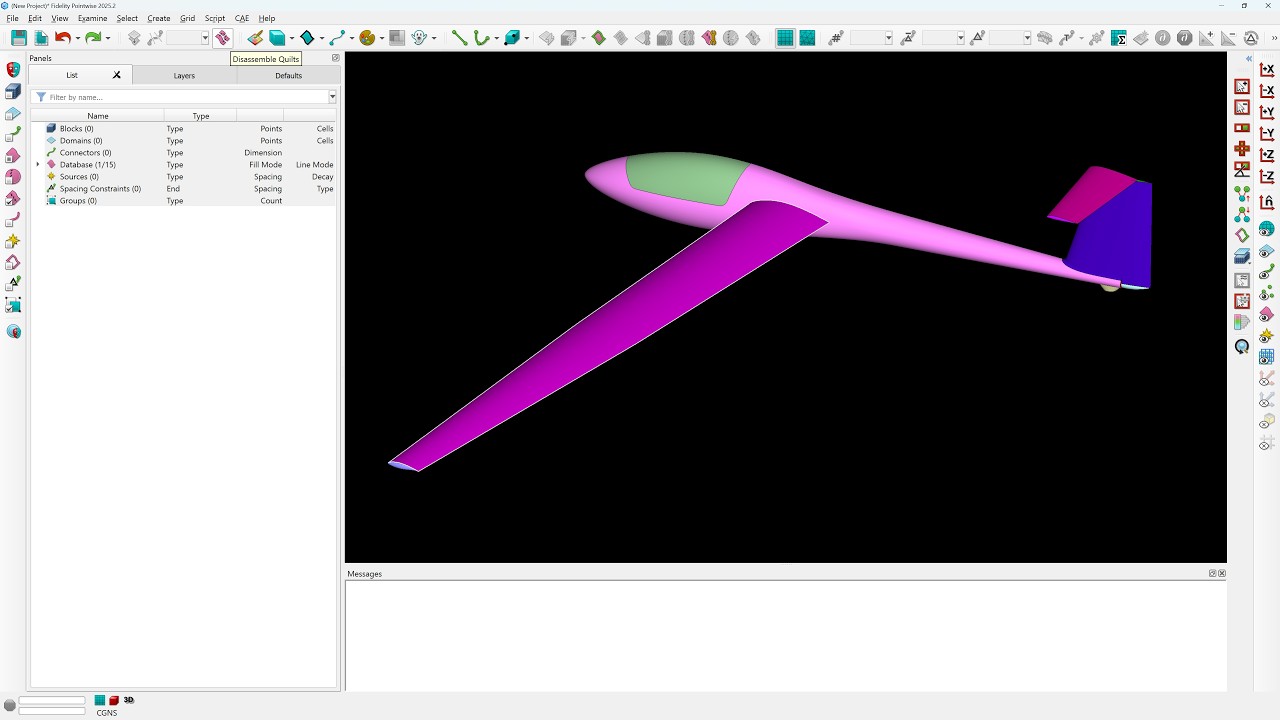Select Sources (0) in the list

79,177
